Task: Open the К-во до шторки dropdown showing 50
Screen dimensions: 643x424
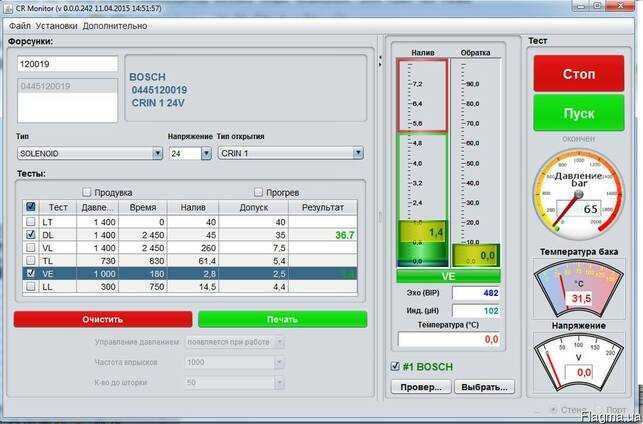Action: (235, 383)
